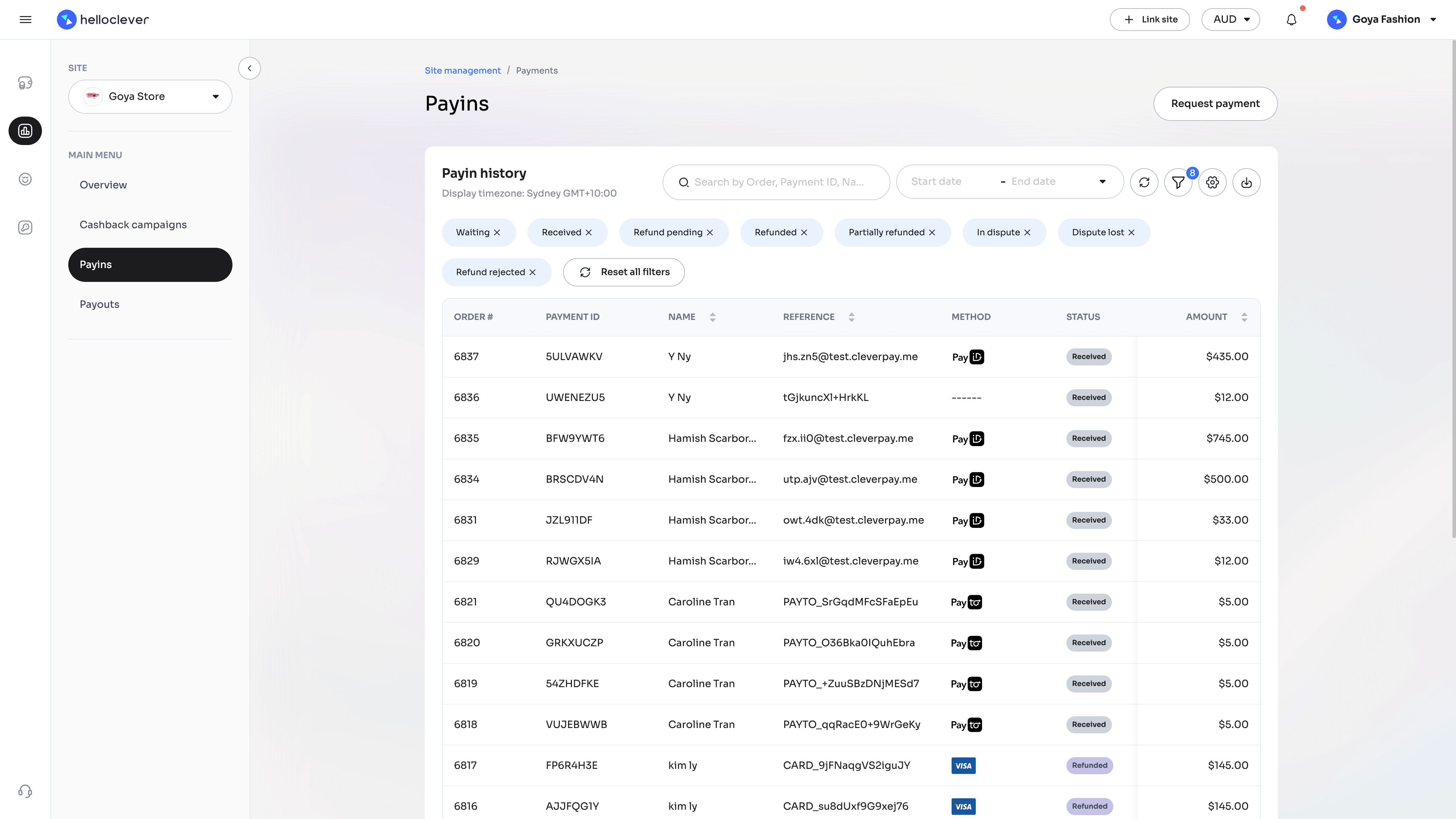Open table column settings gear
Viewport: 1456px width, 819px height.
click(1212, 183)
